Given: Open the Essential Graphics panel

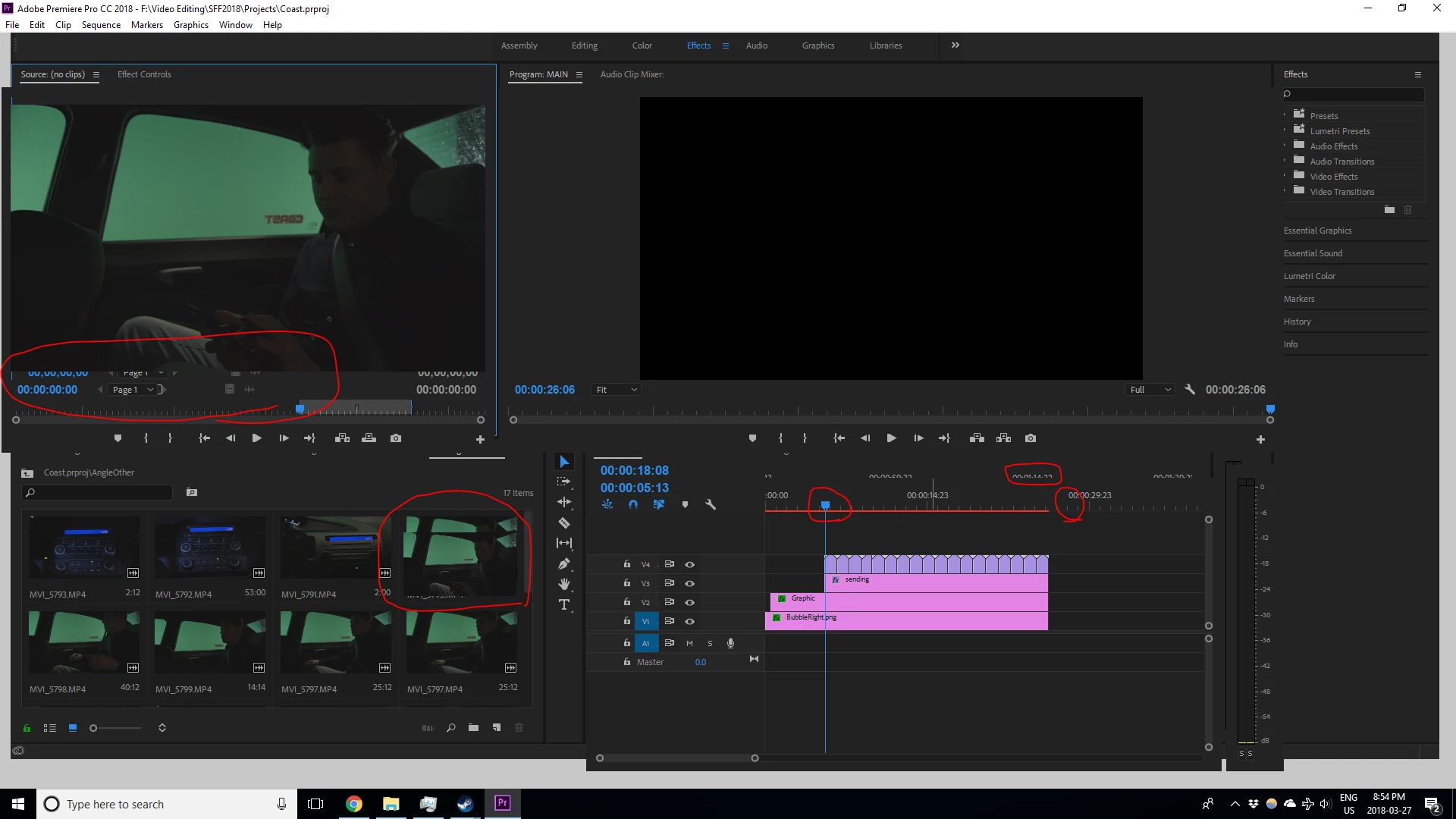Looking at the screenshot, I should tap(1317, 231).
